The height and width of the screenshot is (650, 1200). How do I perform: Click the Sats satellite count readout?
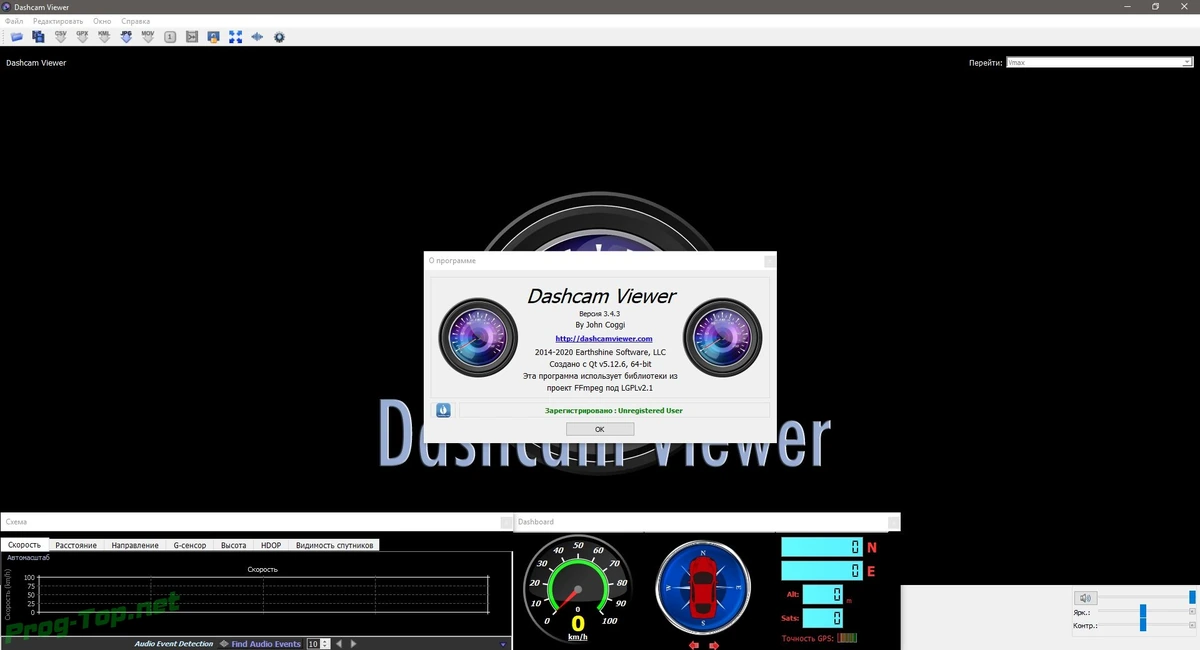click(x=823, y=618)
